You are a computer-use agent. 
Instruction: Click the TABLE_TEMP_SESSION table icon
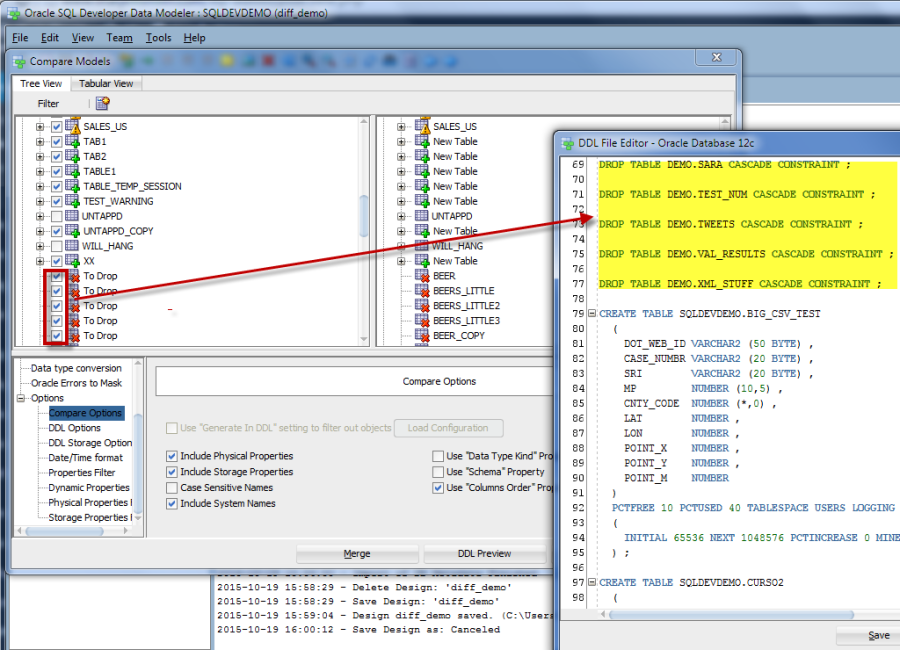(74, 186)
